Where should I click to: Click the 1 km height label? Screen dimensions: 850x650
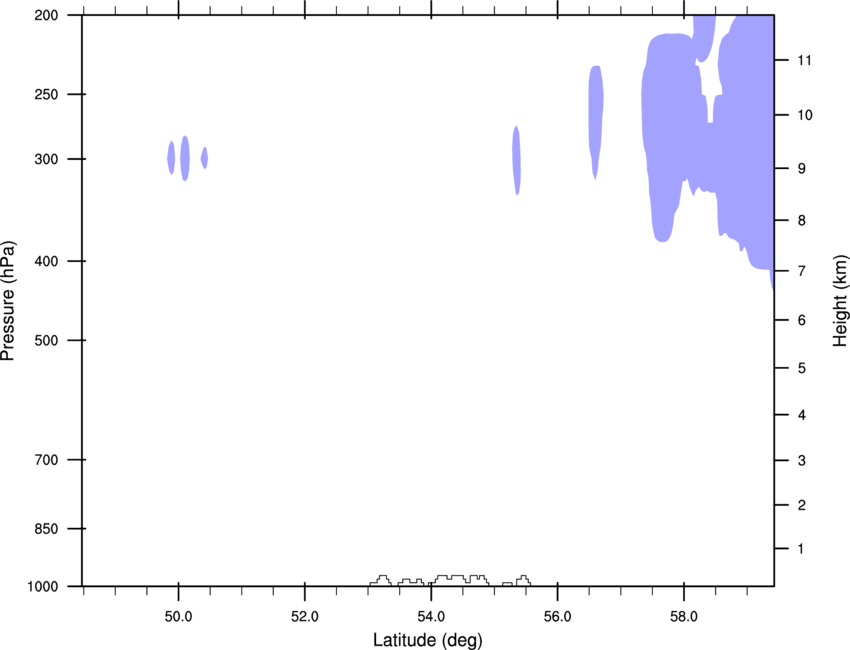point(802,549)
